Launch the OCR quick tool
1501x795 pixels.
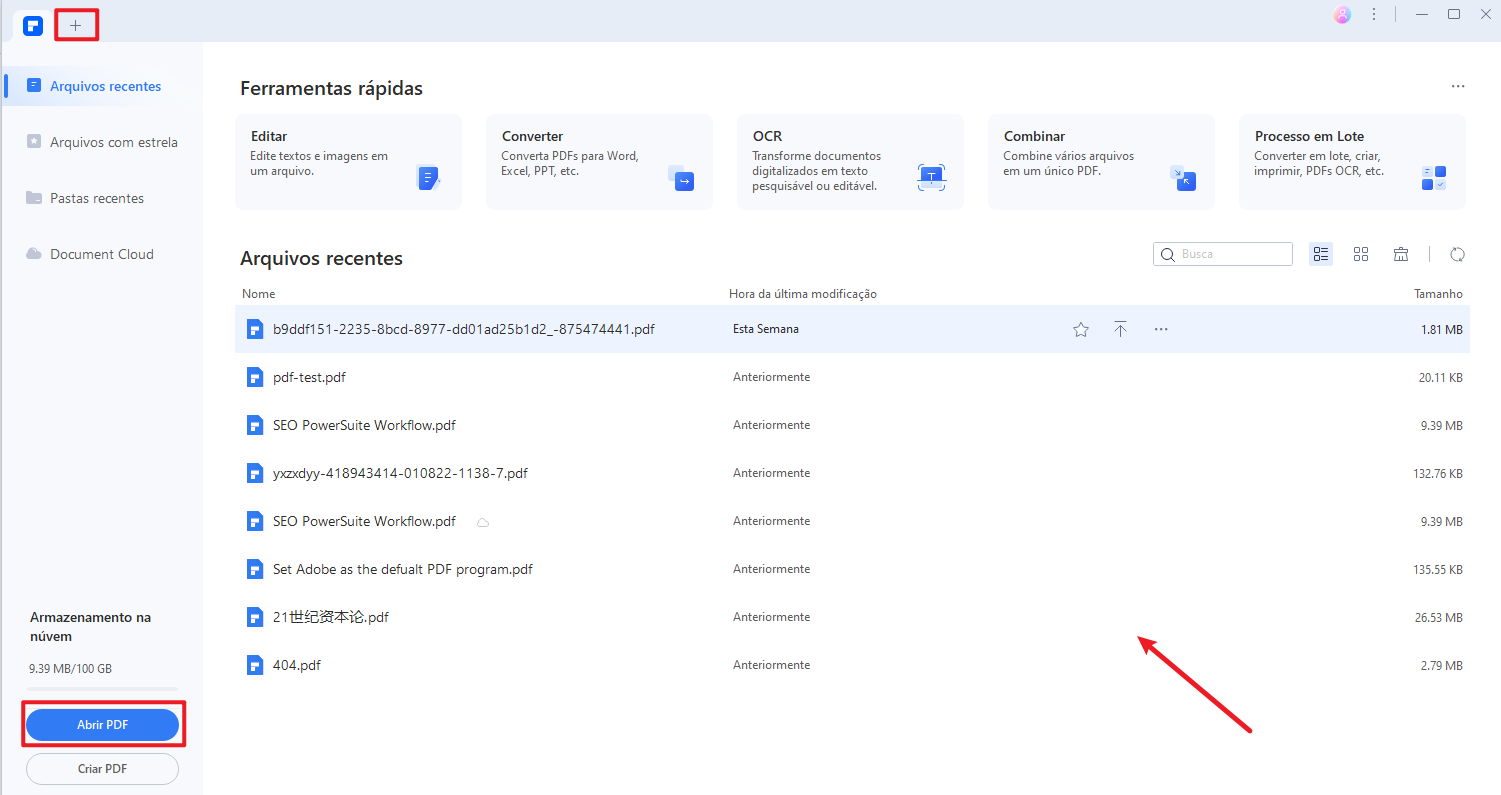[849, 161]
